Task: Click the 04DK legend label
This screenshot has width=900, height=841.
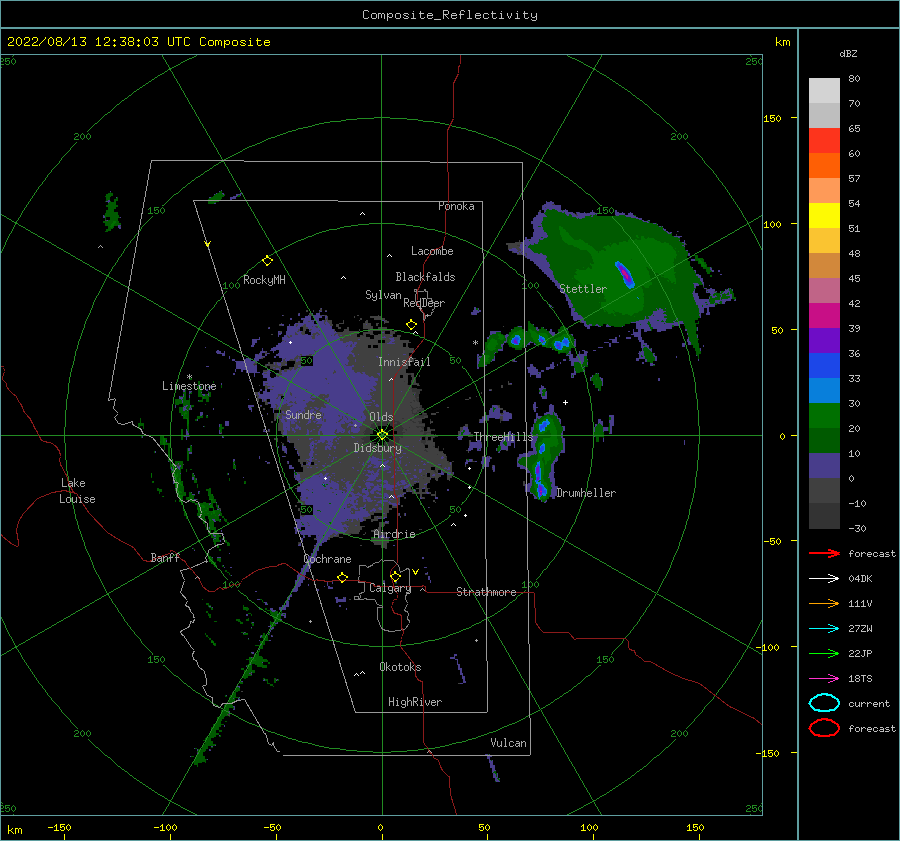Action: [860, 579]
